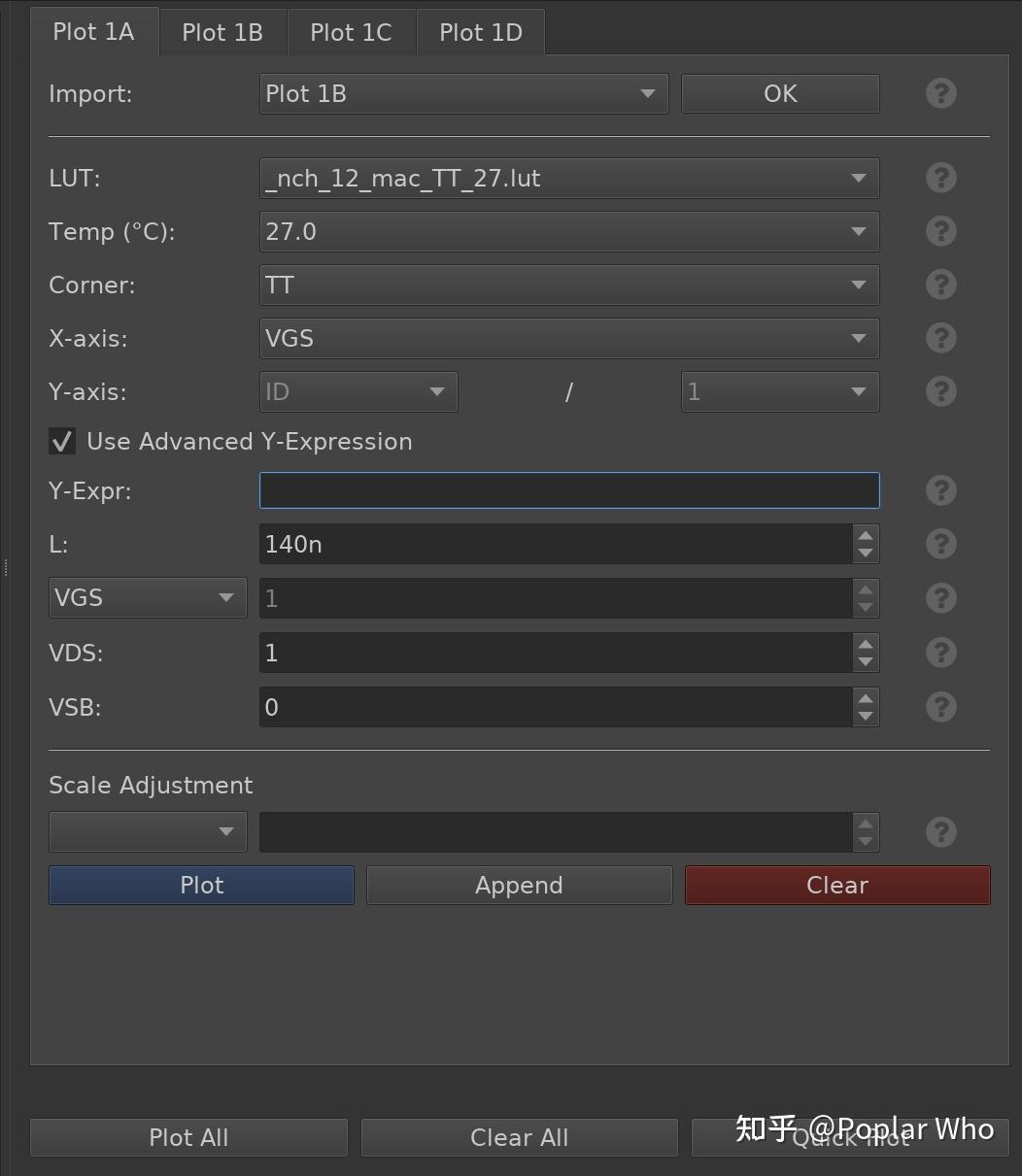Click the Append button

pos(519,885)
